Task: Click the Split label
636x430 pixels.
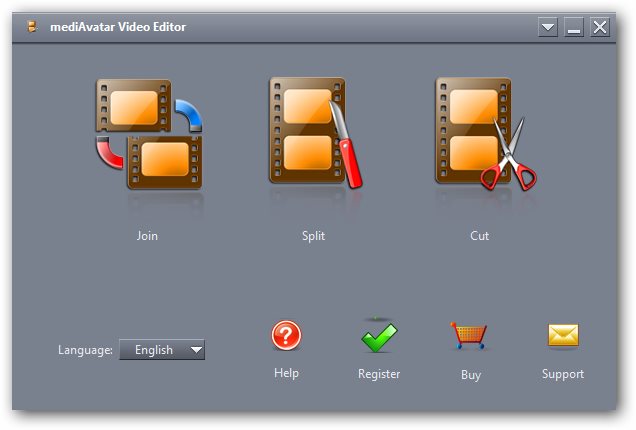Action: coord(313,236)
